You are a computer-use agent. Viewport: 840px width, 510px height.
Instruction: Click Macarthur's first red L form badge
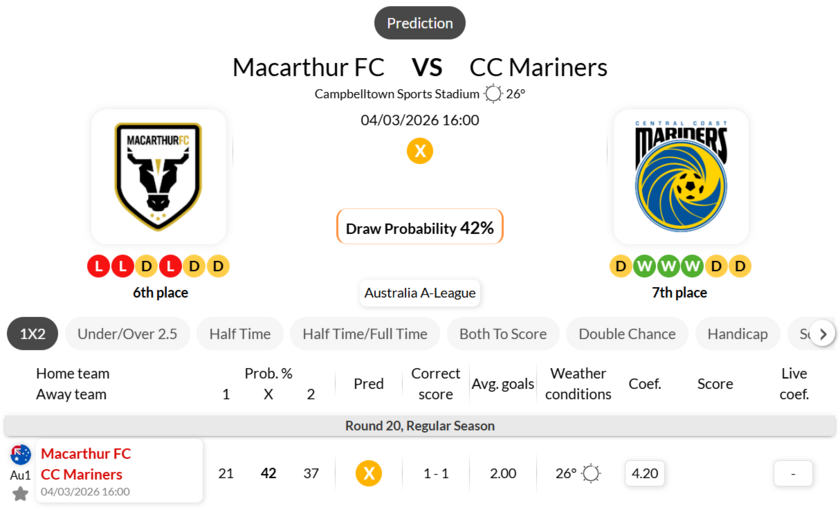[98, 266]
